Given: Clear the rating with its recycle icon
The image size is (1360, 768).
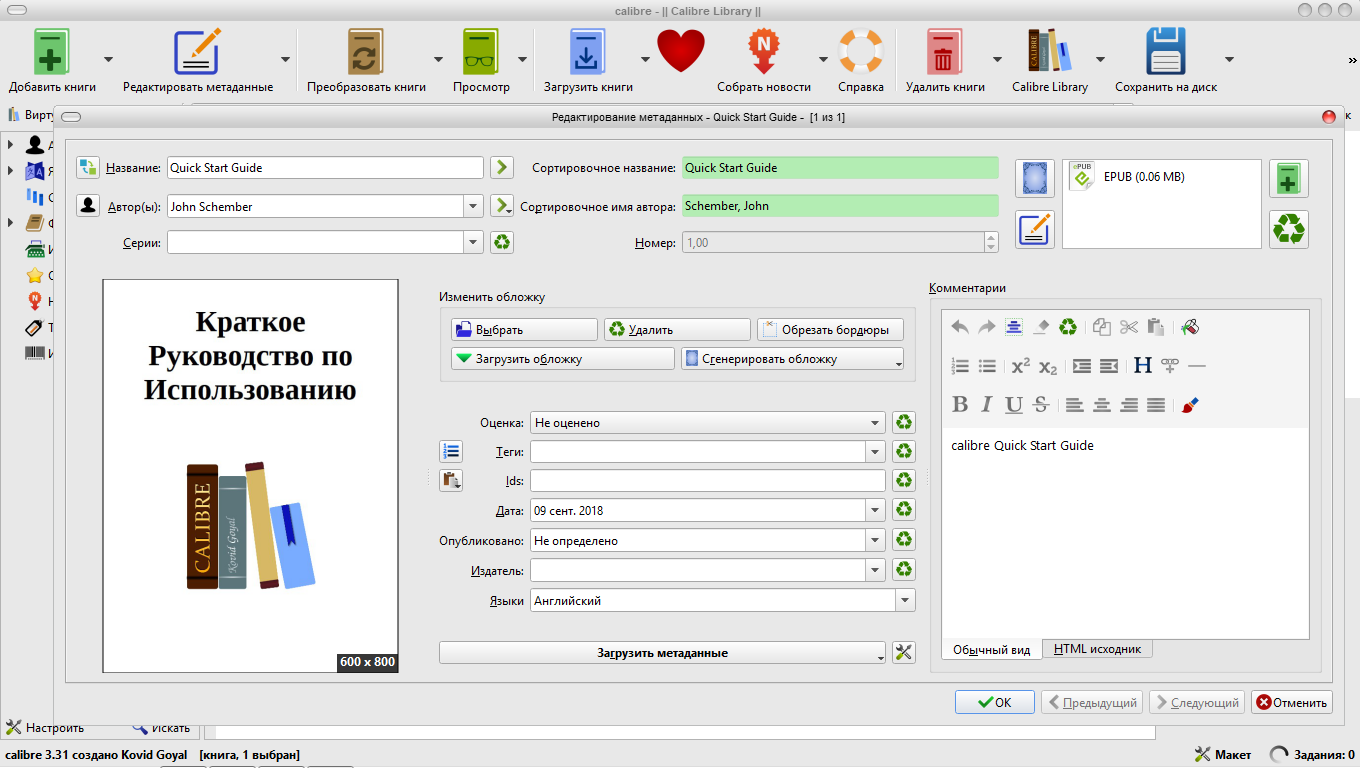Looking at the screenshot, I should point(903,423).
